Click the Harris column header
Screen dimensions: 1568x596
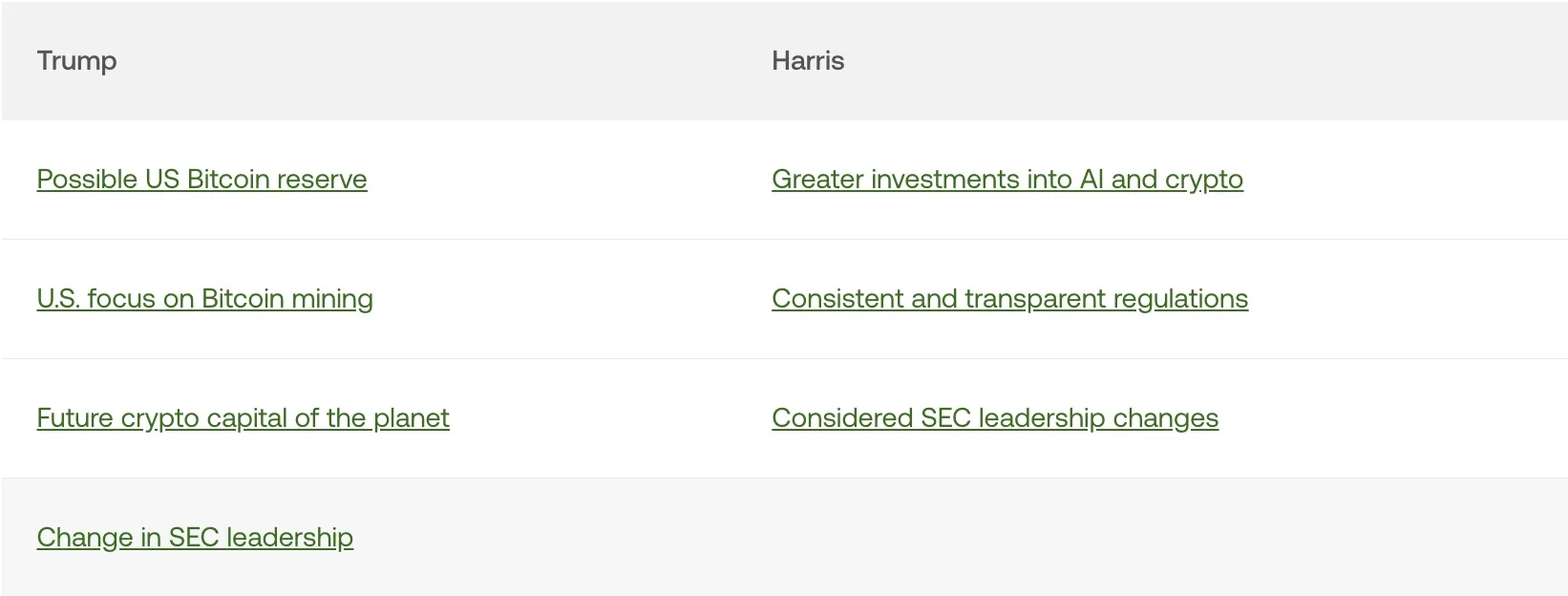tap(808, 60)
